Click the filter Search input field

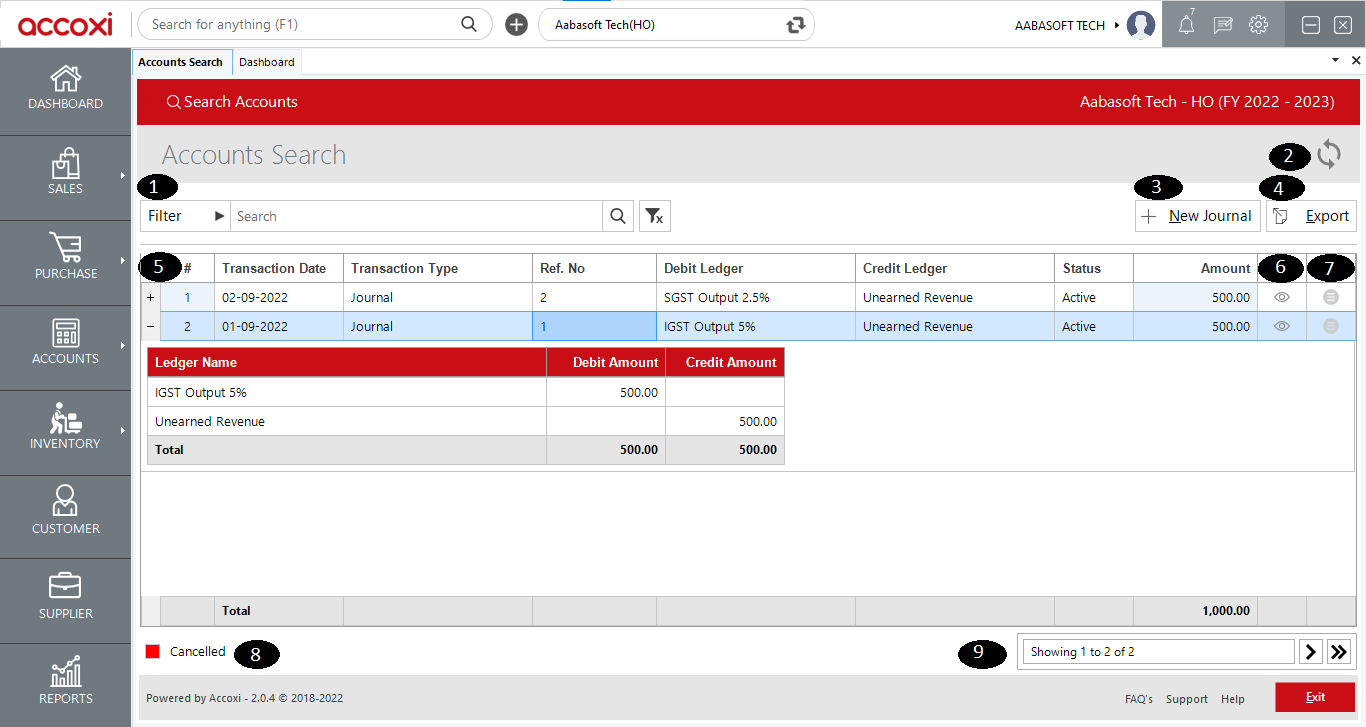point(417,216)
